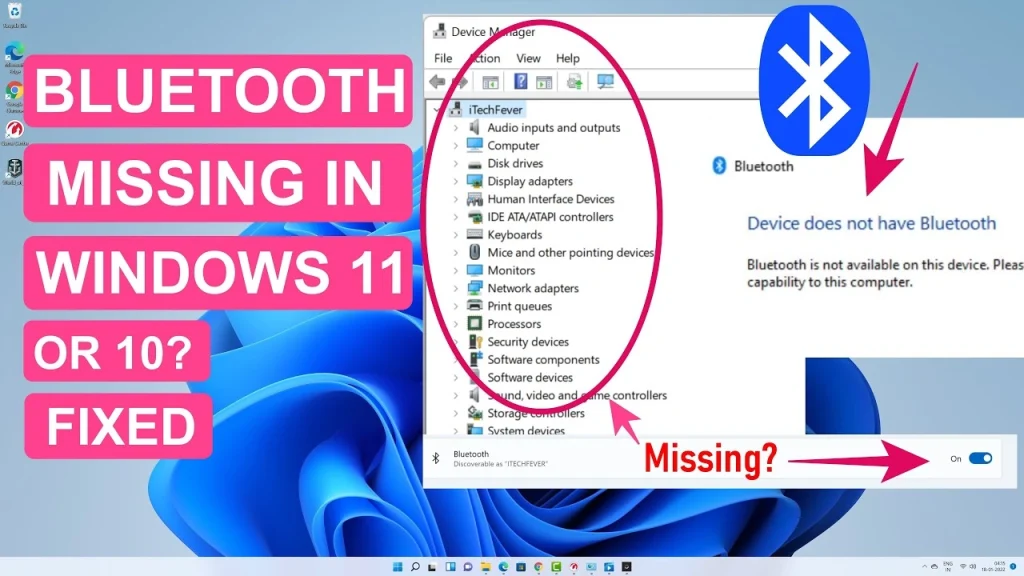Open Widgets from the taskbar

[450, 567]
